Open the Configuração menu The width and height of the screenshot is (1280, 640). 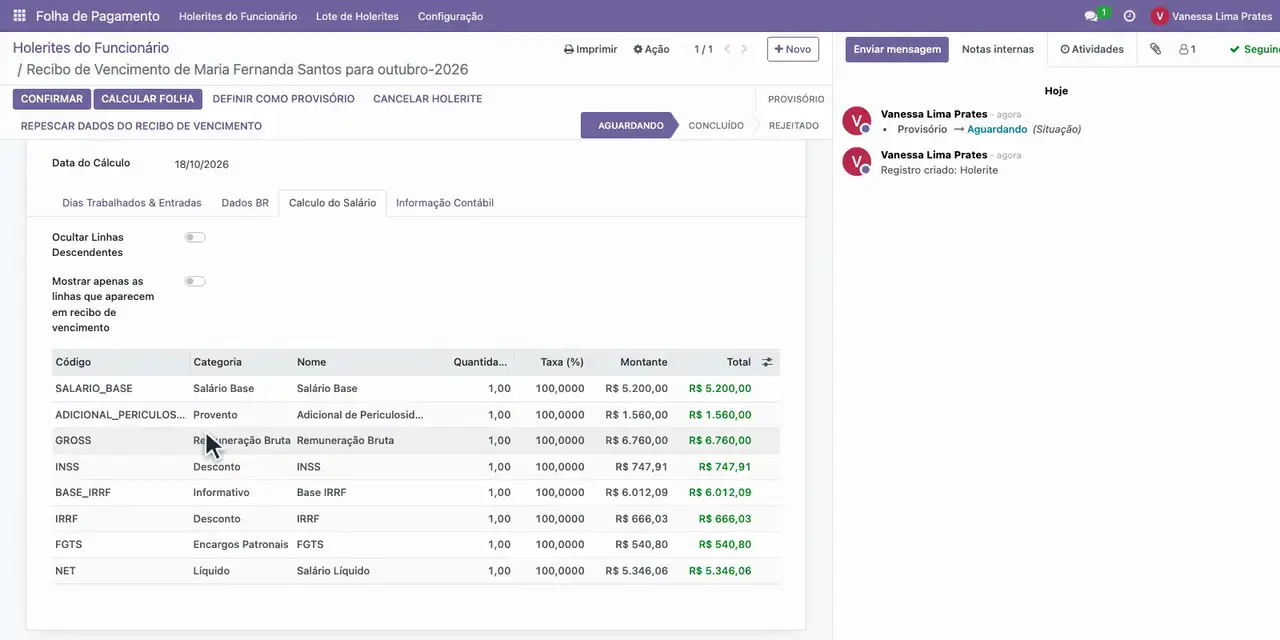(450, 16)
